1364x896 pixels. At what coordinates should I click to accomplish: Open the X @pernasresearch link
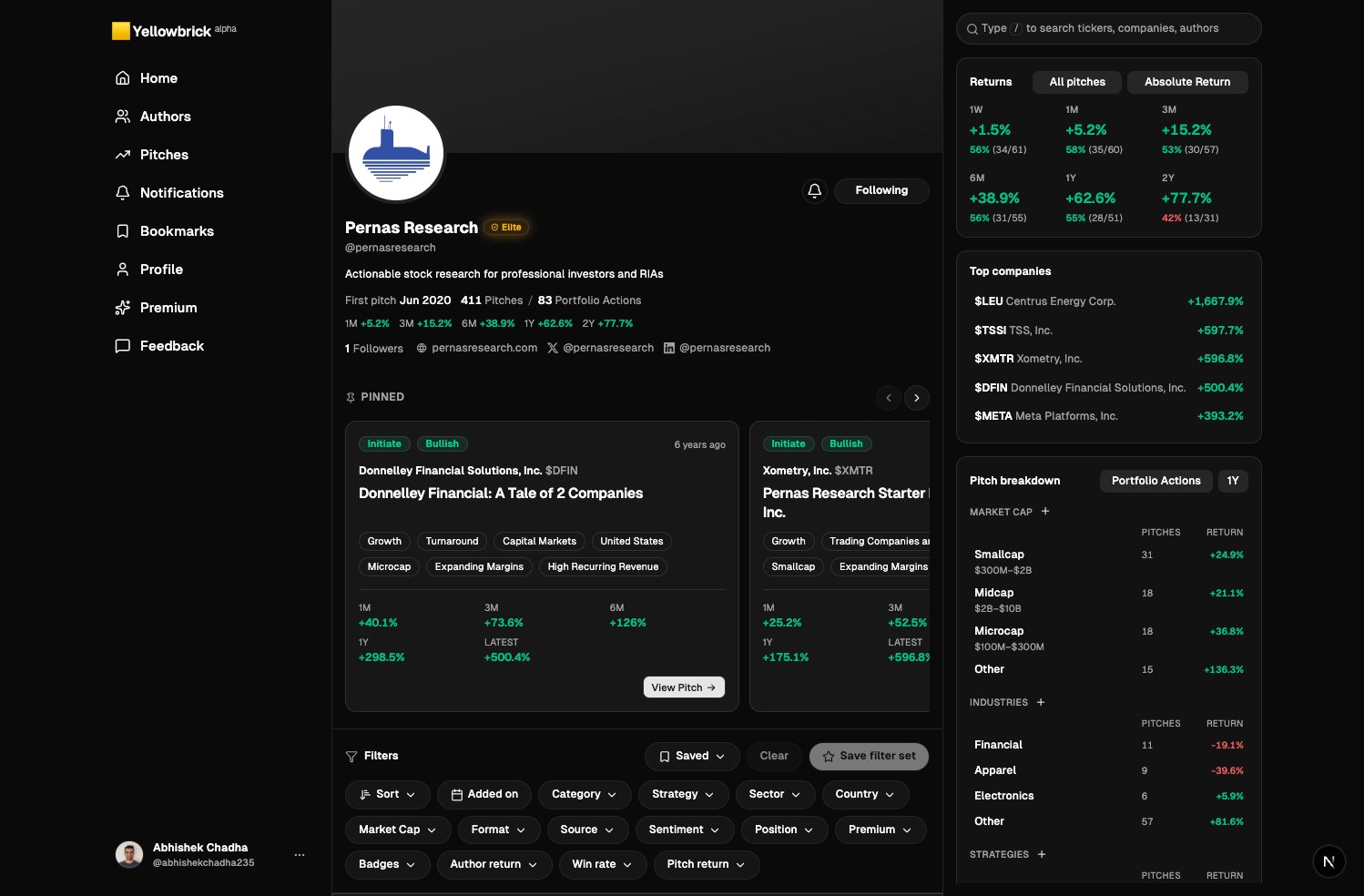[x=600, y=348]
